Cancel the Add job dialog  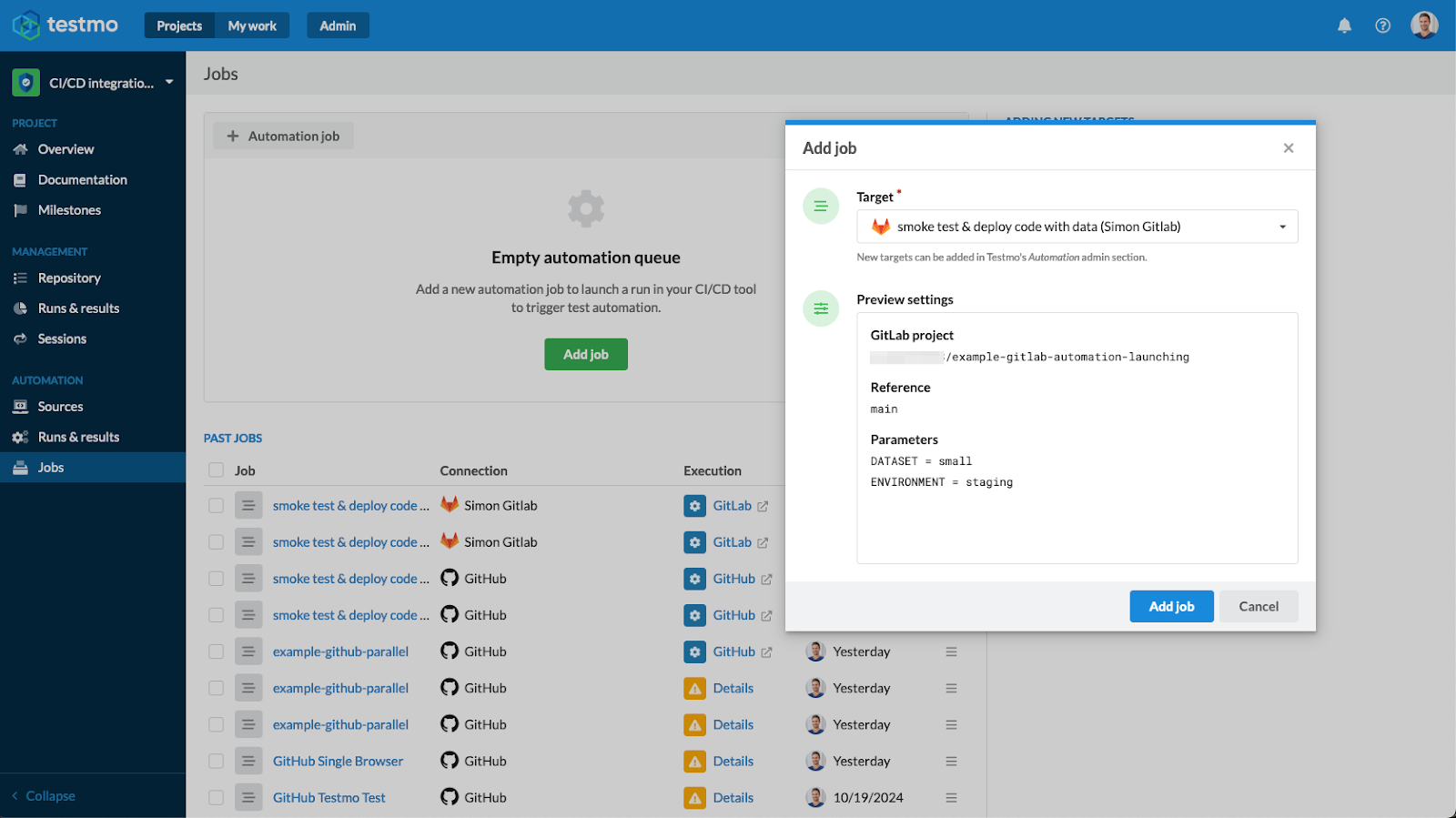tap(1259, 606)
